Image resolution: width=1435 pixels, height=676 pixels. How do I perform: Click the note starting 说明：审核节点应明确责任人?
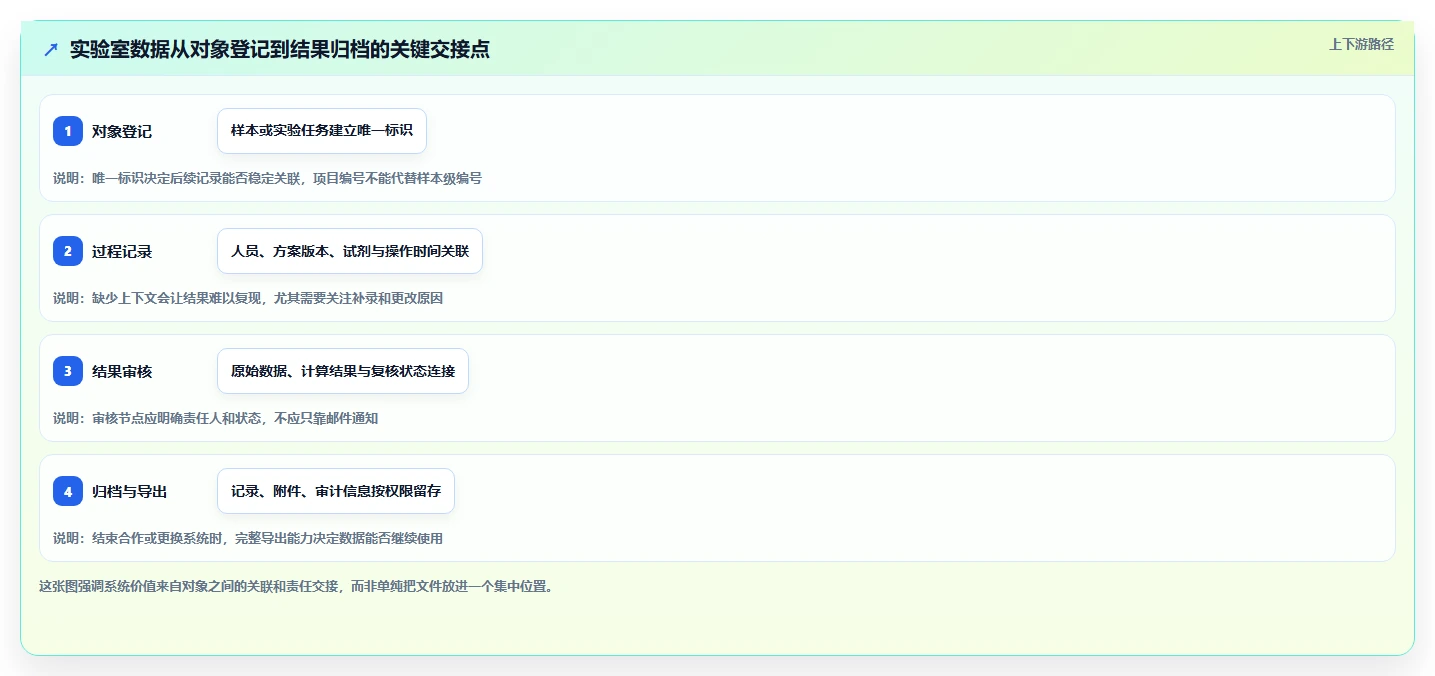(215, 418)
